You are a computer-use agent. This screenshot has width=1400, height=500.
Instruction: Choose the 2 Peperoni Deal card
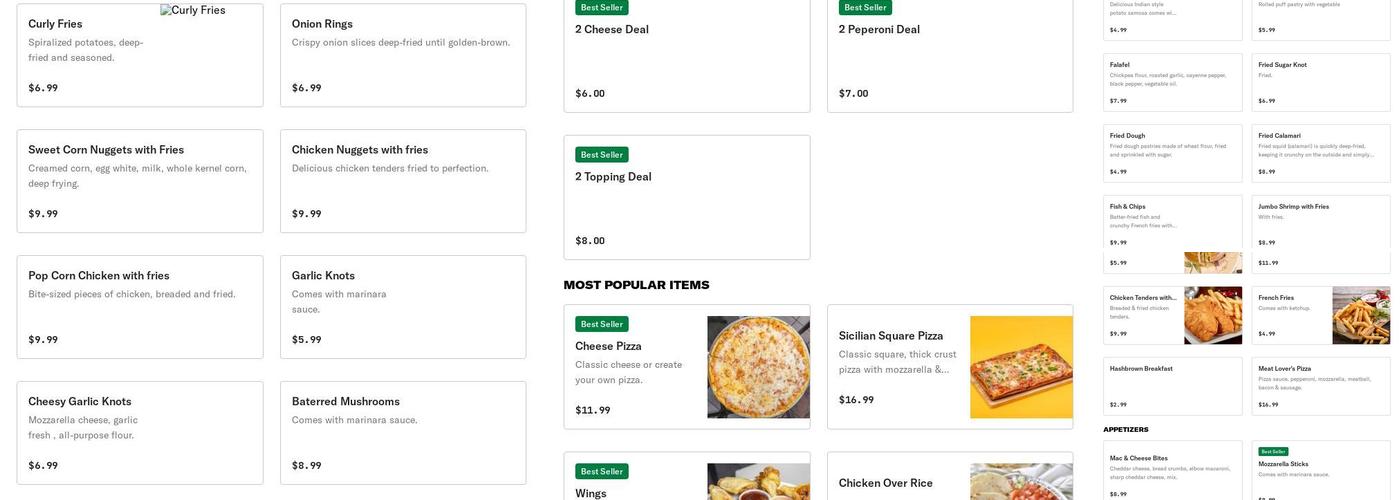click(949, 55)
